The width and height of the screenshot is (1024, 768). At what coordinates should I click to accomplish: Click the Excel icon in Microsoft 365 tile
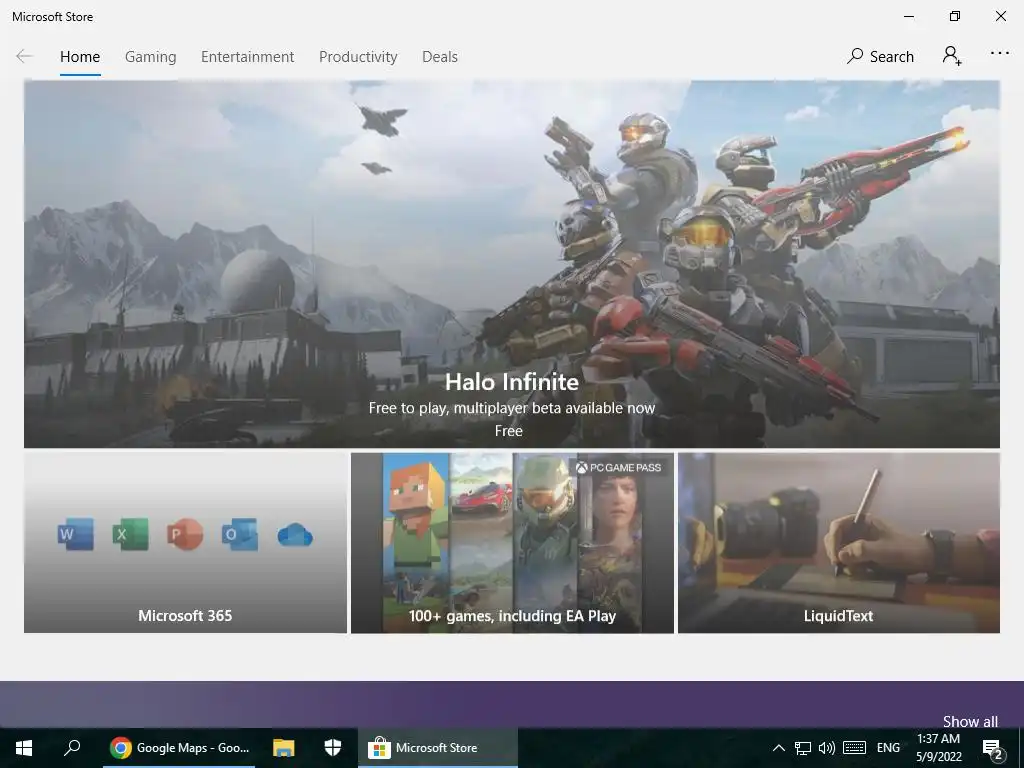[x=131, y=534]
